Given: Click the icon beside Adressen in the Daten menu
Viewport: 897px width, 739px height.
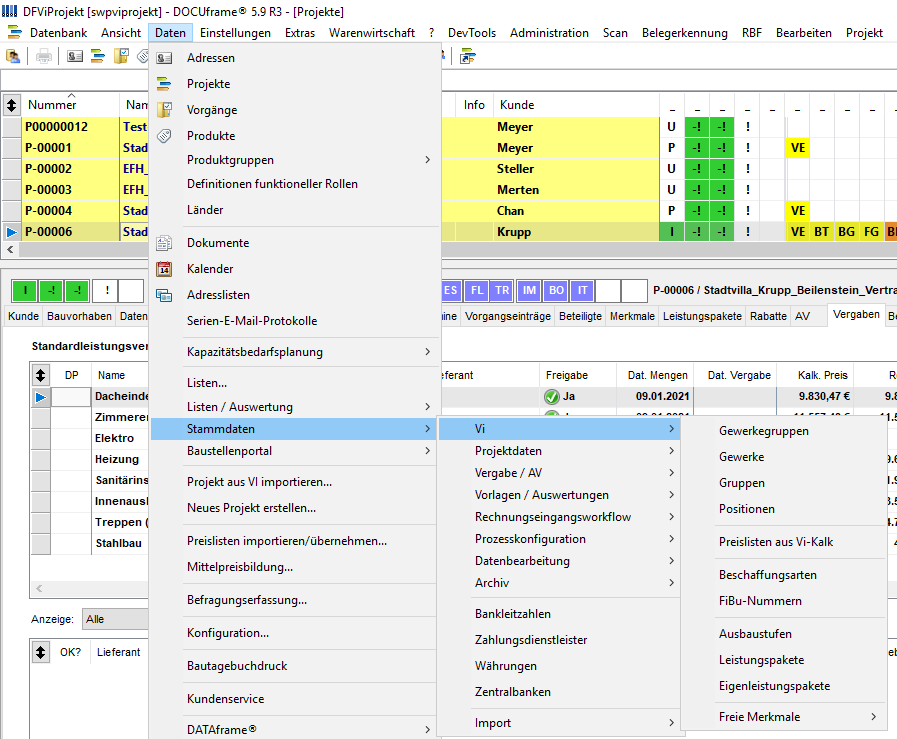Looking at the screenshot, I should coord(164,58).
